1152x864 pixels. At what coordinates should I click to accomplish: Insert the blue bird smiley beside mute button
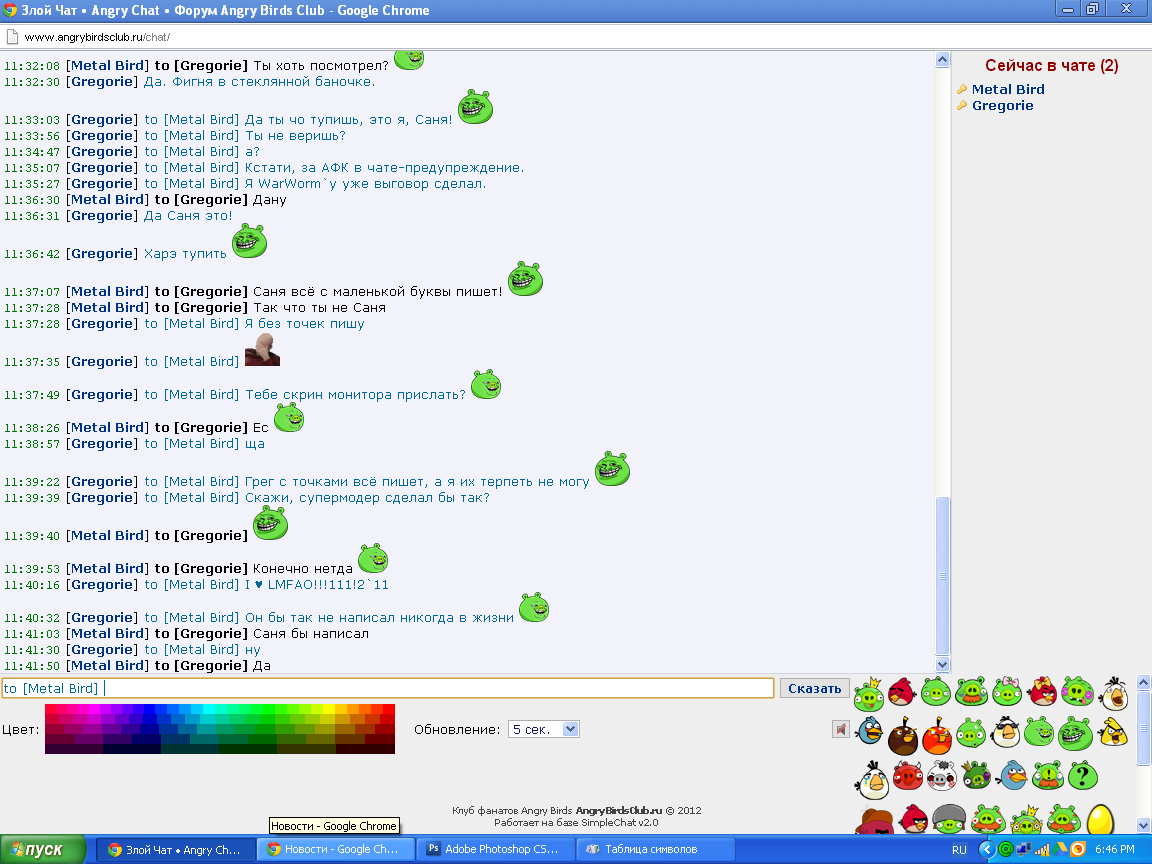coord(870,731)
